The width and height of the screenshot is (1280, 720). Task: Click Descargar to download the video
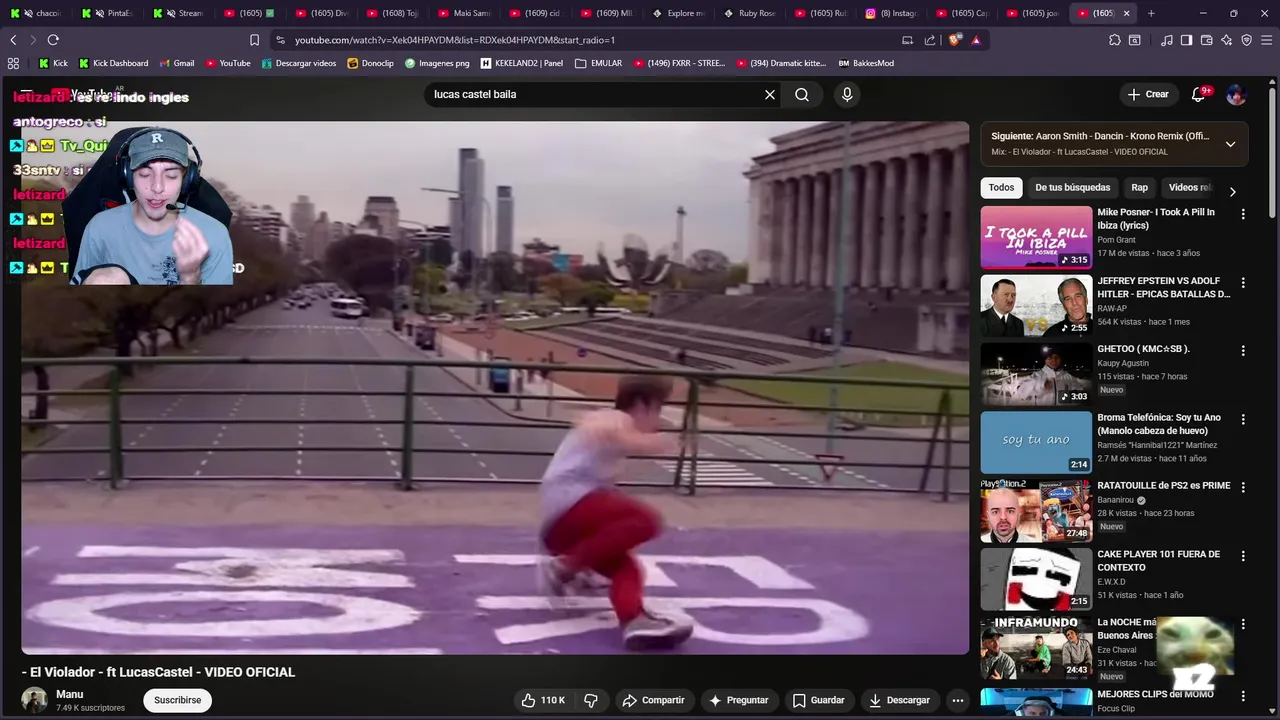[x=899, y=700]
